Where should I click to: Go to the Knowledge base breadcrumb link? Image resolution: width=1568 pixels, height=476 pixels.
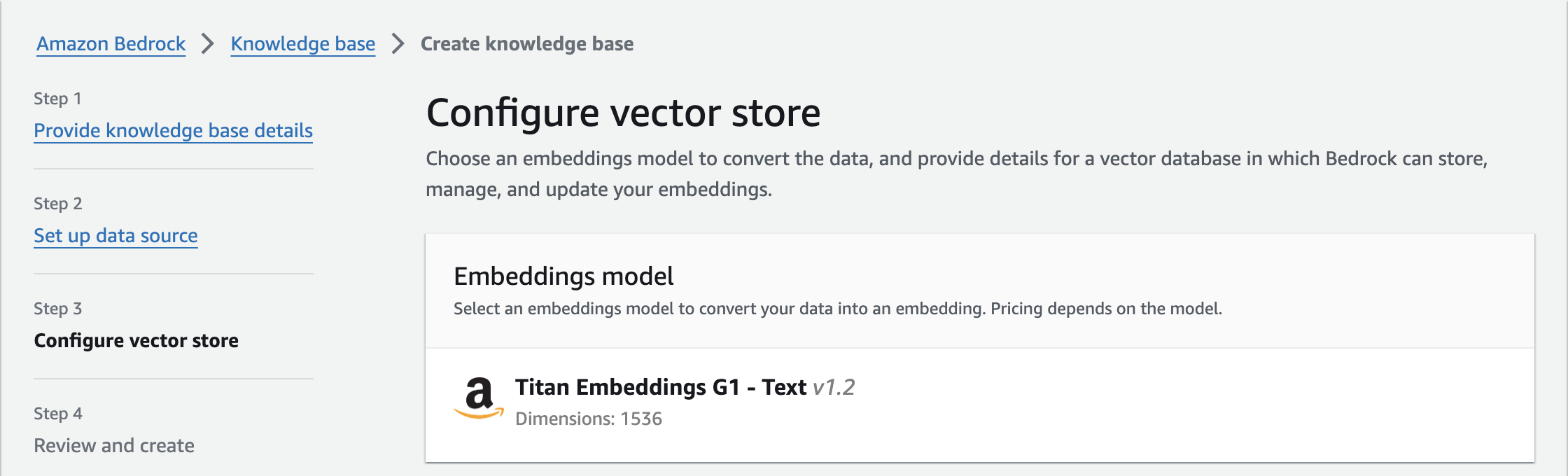302,43
